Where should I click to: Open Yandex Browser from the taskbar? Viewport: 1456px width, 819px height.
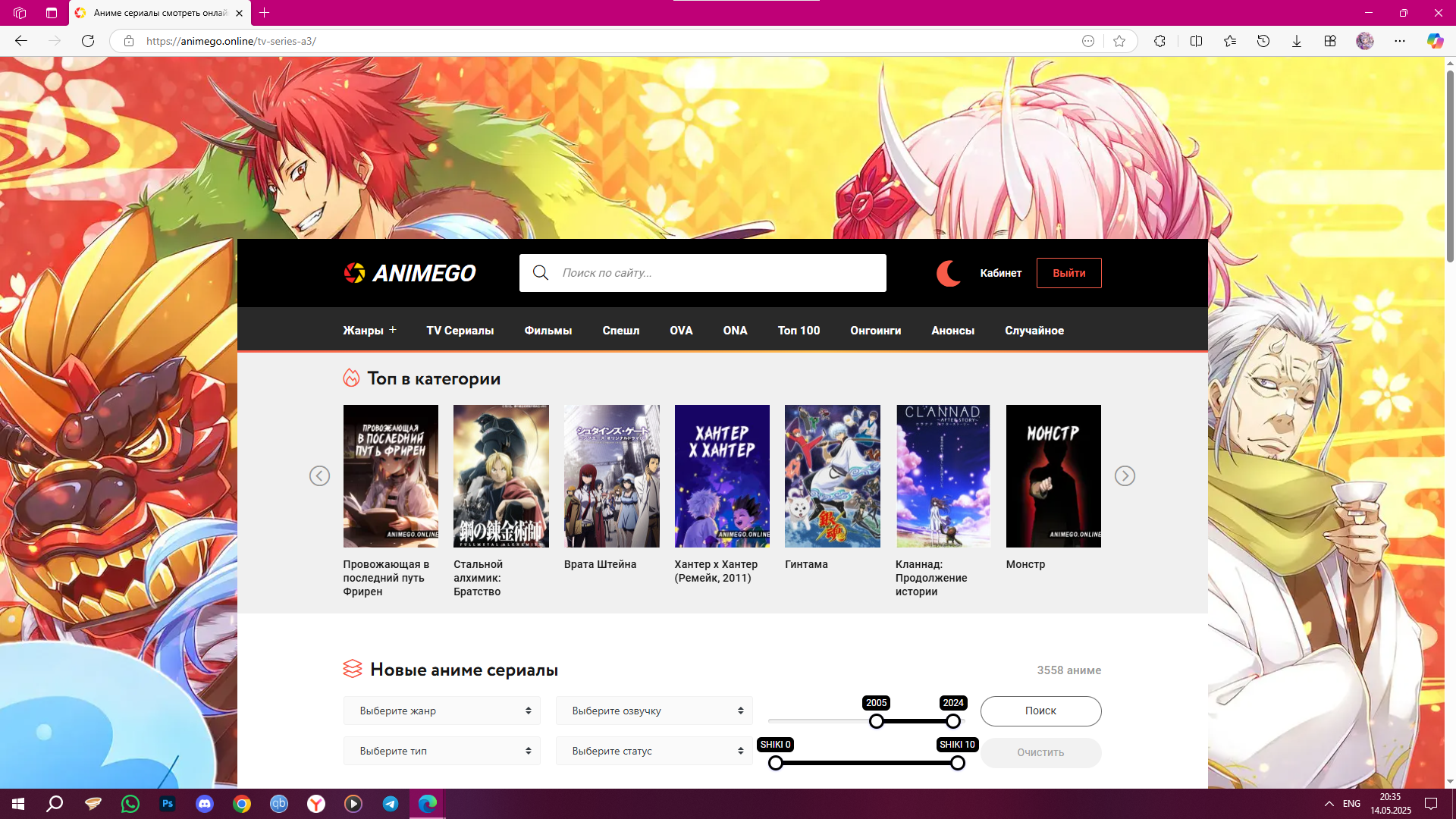coord(316,804)
